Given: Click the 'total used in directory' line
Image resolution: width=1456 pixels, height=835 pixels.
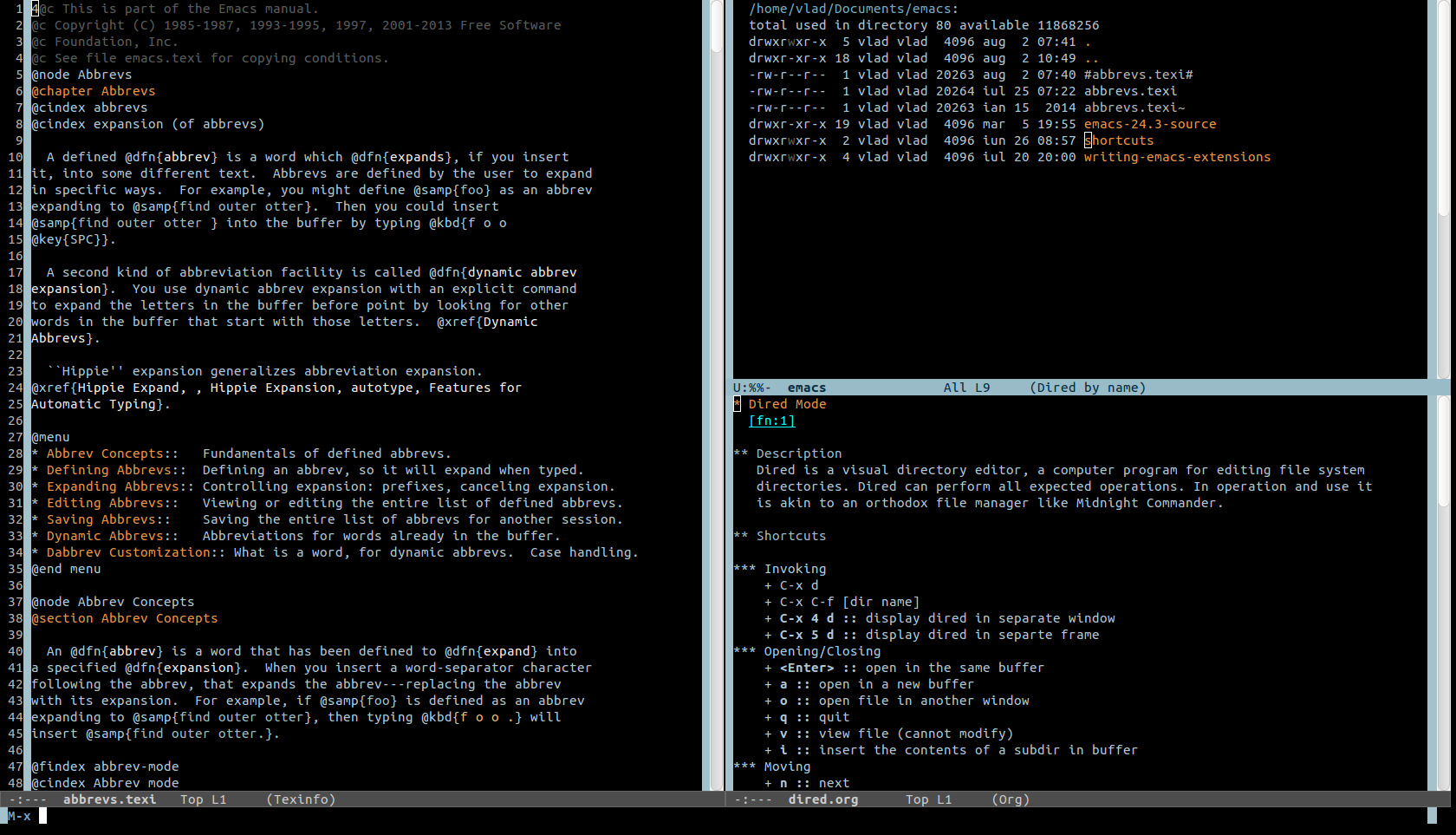Looking at the screenshot, I should (x=924, y=25).
